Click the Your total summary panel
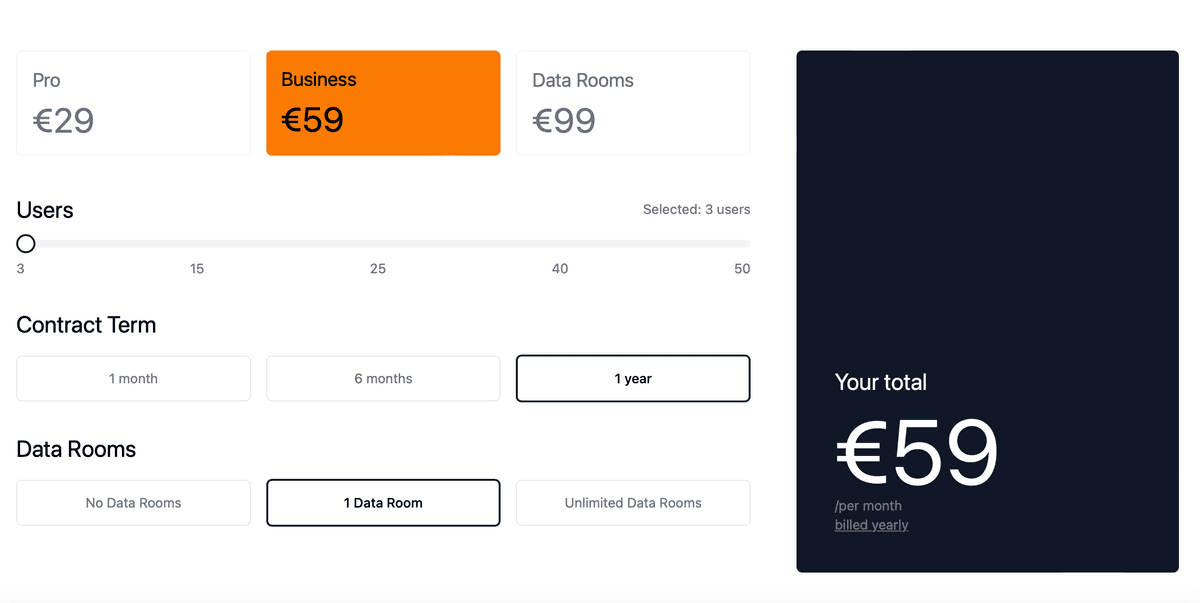Image resolution: width=1200 pixels, height=603 pixels. (x=987, y=311)
